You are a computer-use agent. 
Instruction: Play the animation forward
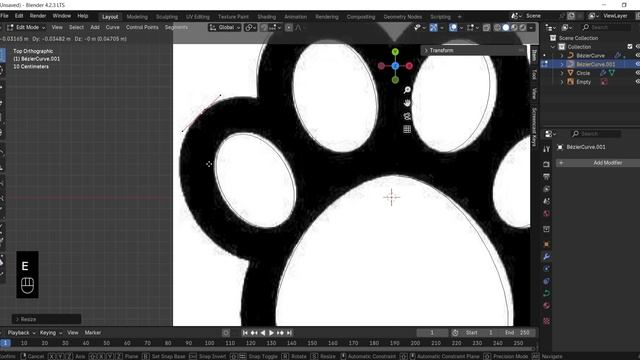point(271,333)
